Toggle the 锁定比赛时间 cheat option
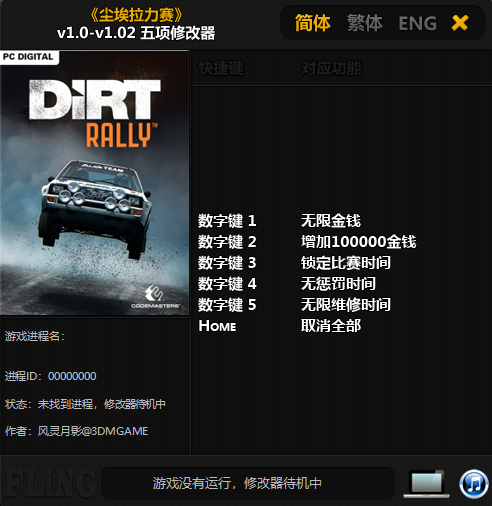Image resolution: width=492 pixels, height=506 pixels. point(346,263)
